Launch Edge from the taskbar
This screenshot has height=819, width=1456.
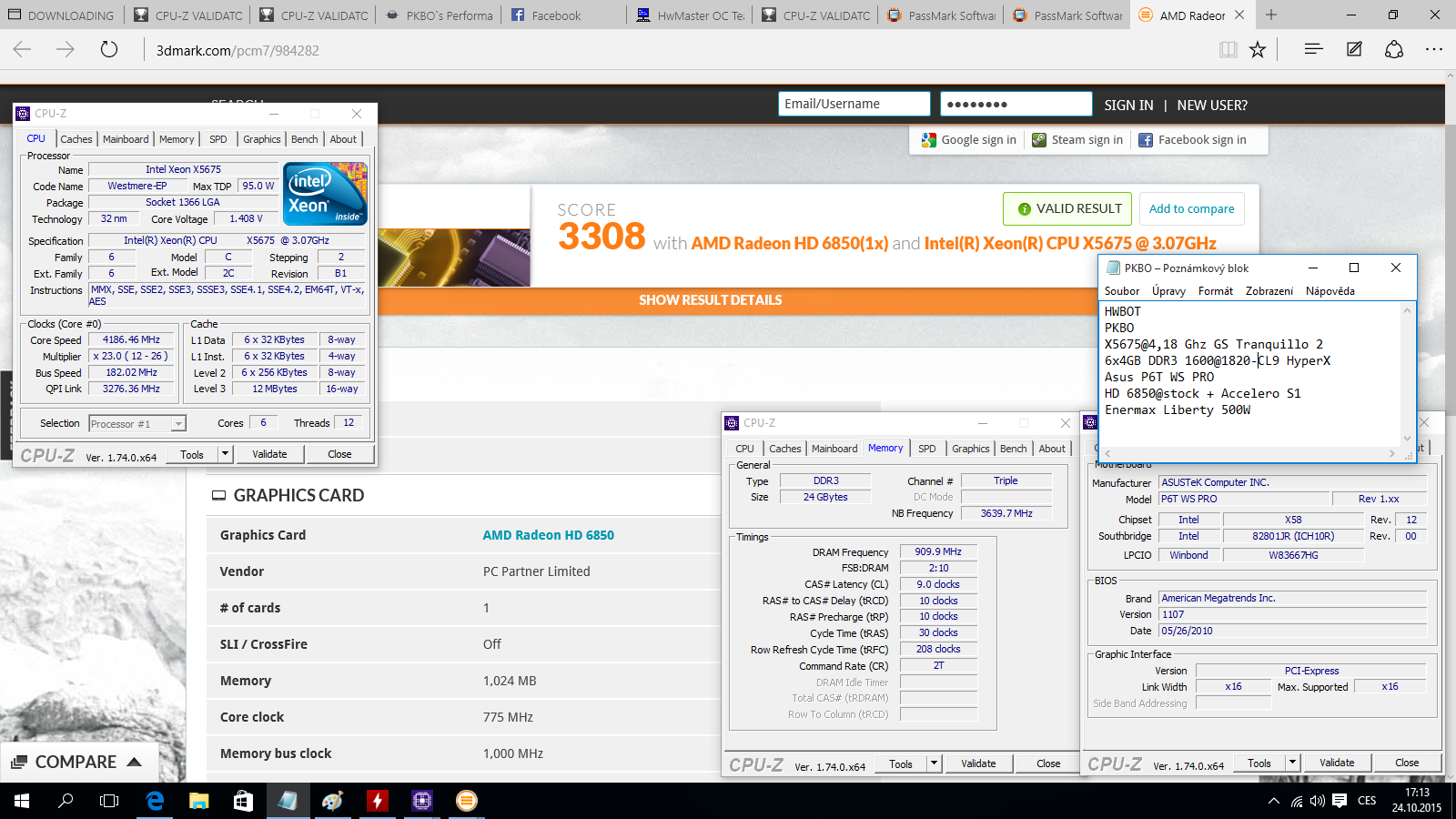155,801
